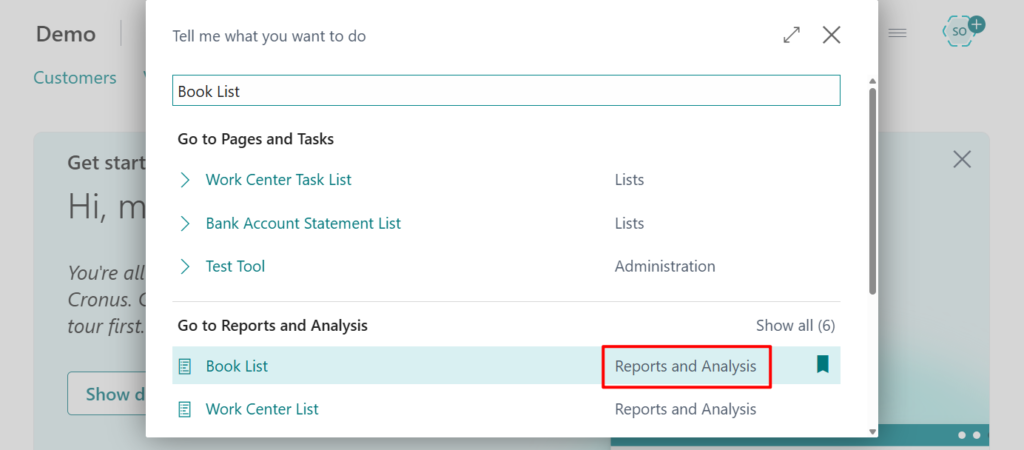Dismiss the Get started banner

(962, 159)
